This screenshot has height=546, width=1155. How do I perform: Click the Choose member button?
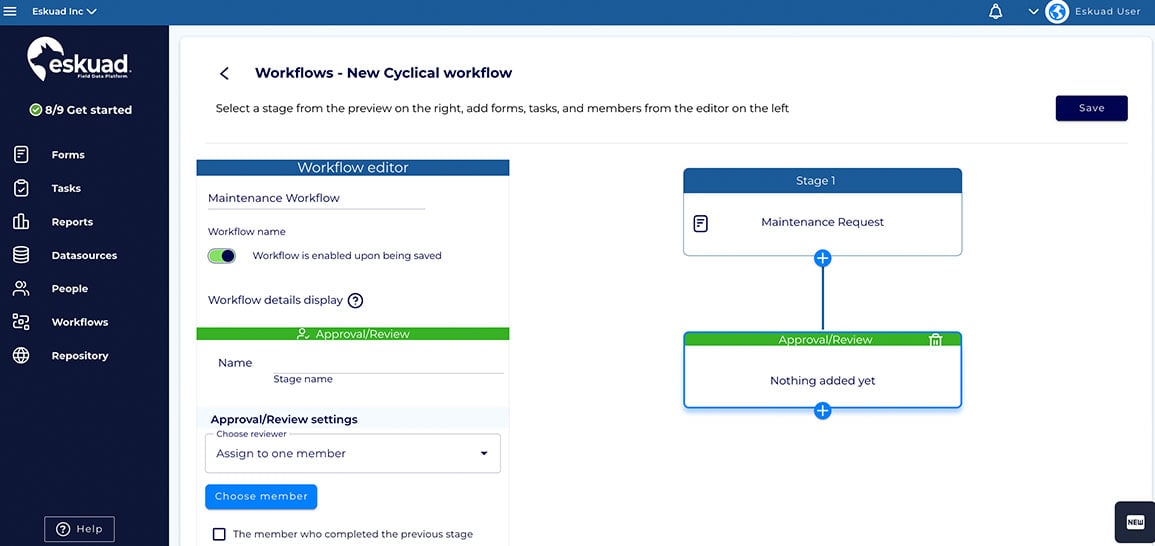click(x=261, y=496)
